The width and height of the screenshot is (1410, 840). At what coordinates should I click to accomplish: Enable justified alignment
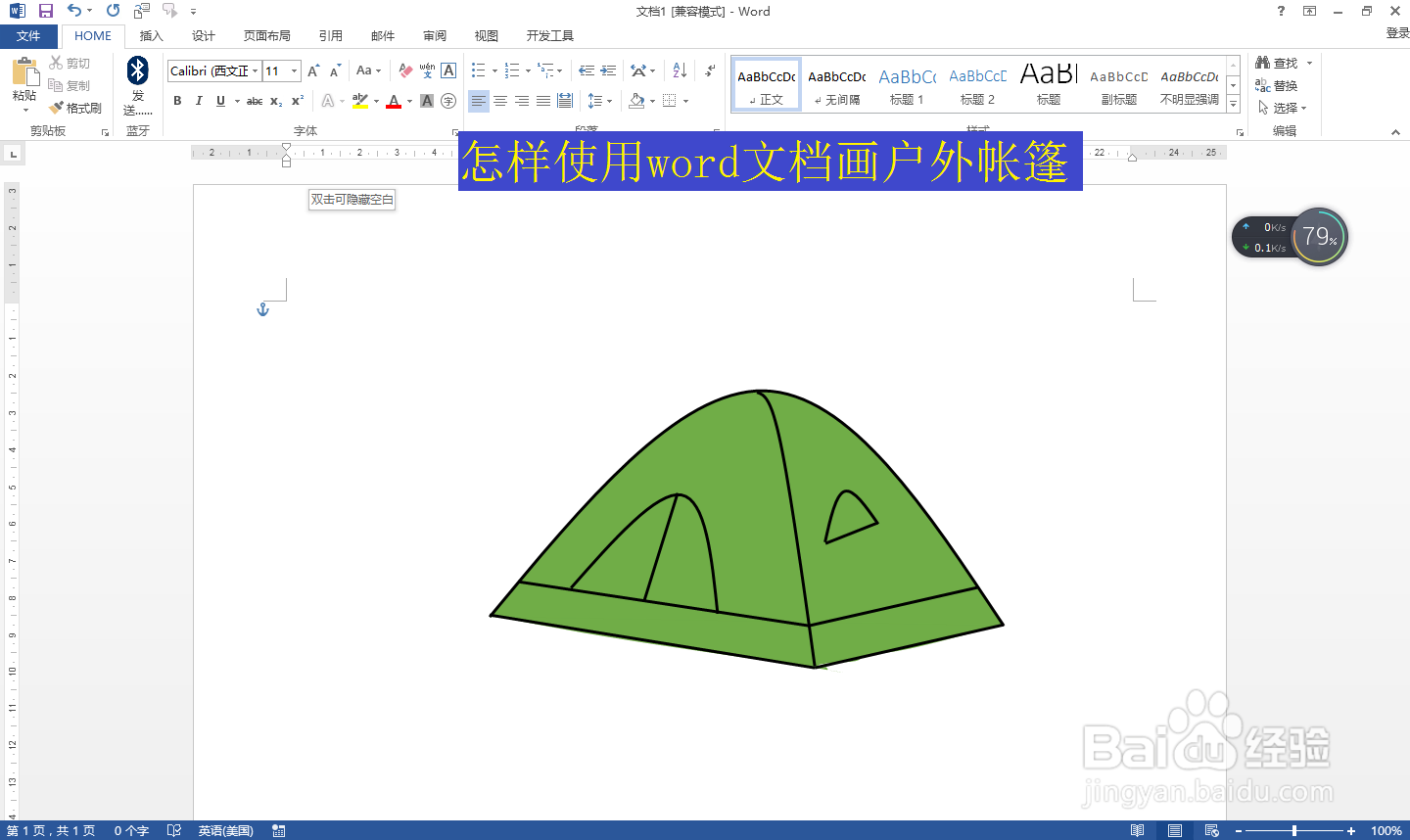[543, 101]
